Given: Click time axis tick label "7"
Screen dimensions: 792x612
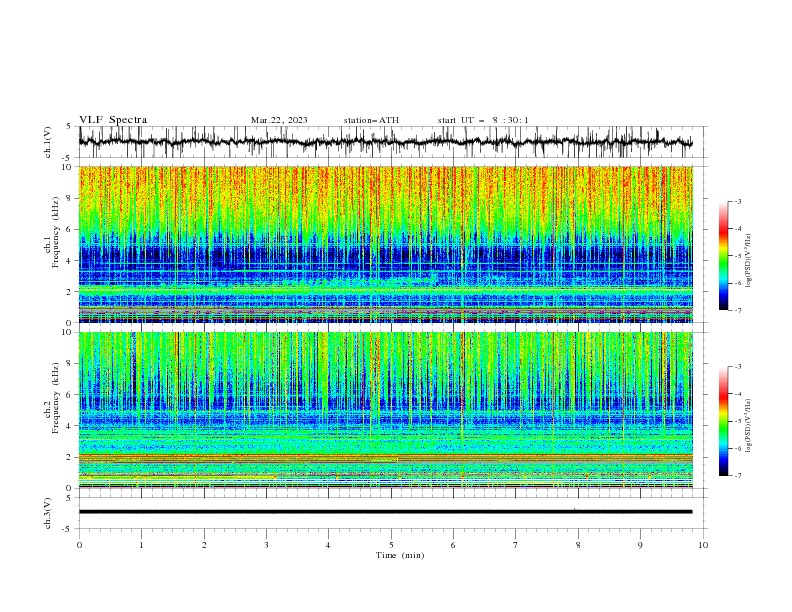Looking at the screenshot, I should pyautogui.click(x=516, y=545).
